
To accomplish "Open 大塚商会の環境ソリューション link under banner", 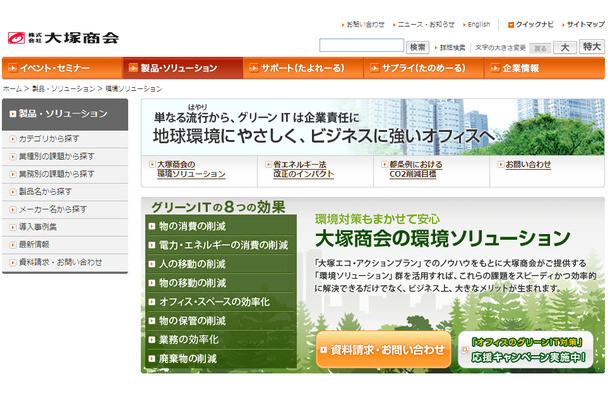I will 191,169.
